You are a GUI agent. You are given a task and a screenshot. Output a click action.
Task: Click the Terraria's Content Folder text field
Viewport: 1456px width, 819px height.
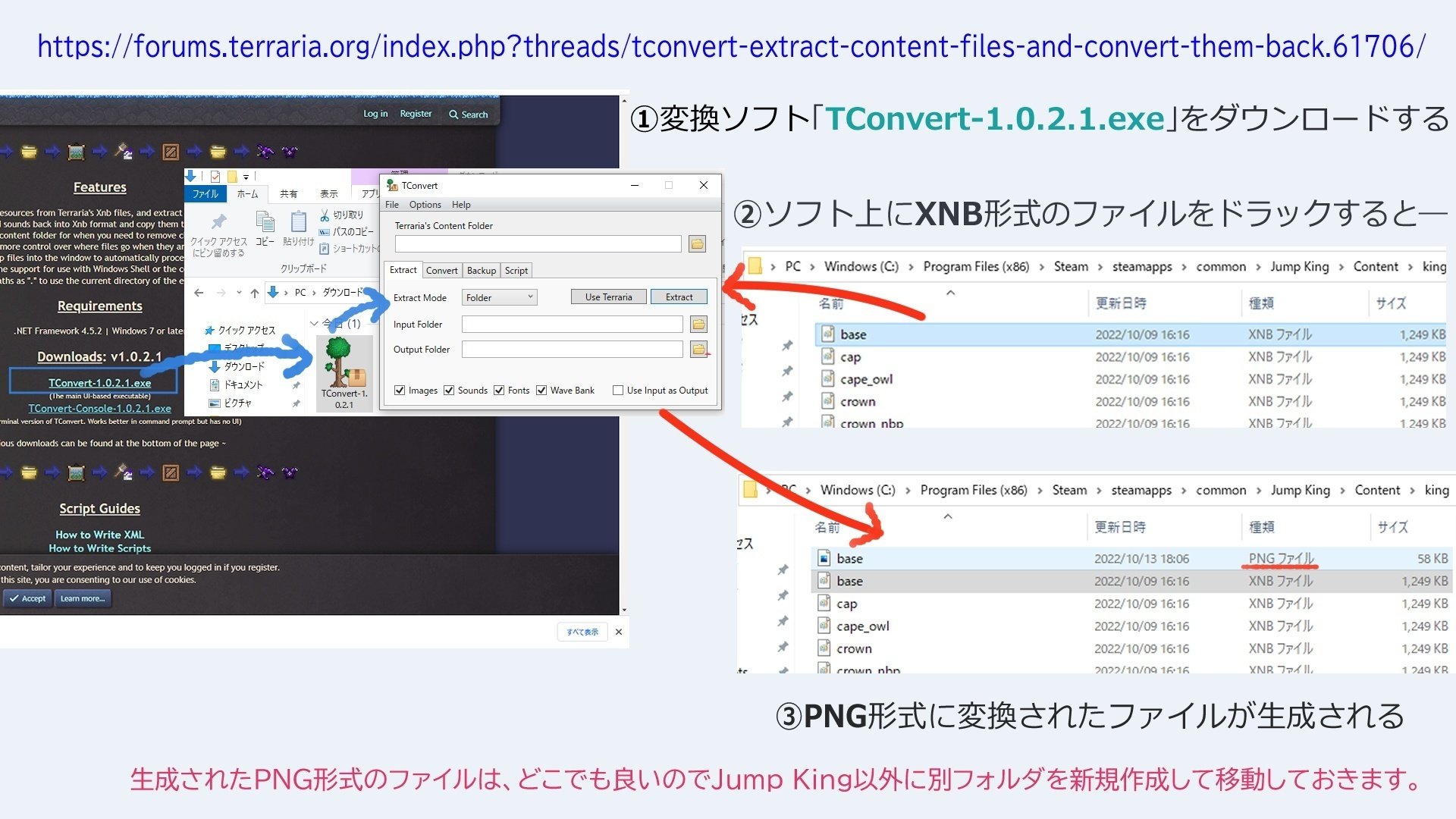pyautogui.click(x=538, y=243)
